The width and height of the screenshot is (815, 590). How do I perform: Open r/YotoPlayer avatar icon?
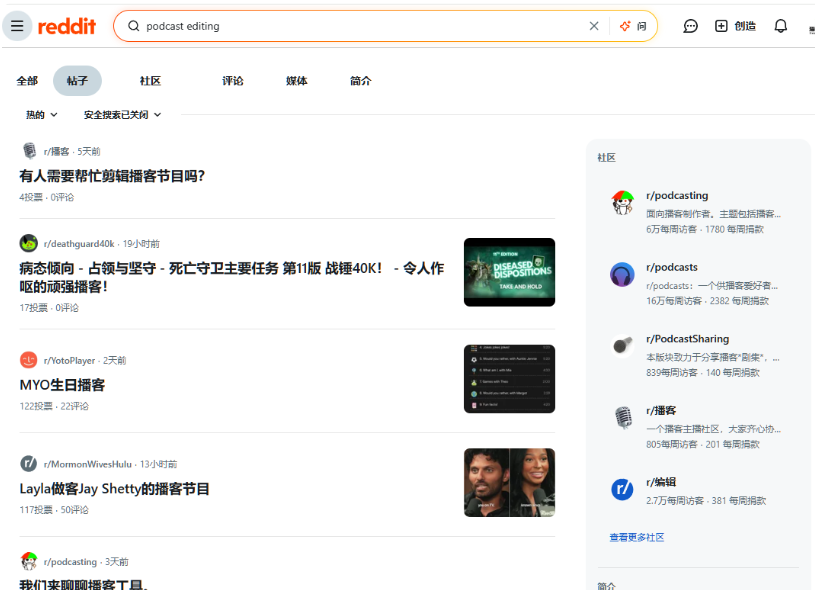[29, 360]
